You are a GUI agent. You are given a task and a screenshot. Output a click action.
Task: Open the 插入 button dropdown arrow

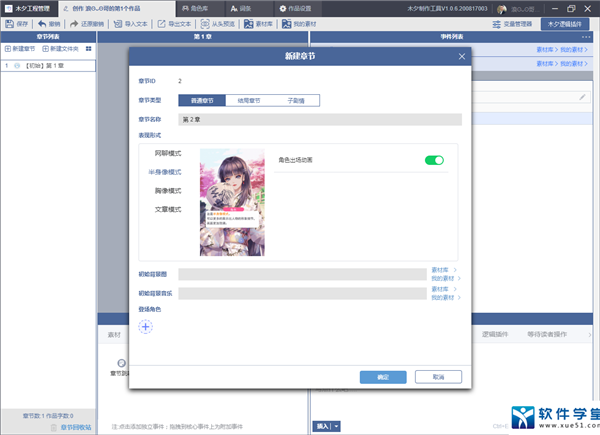336,426
